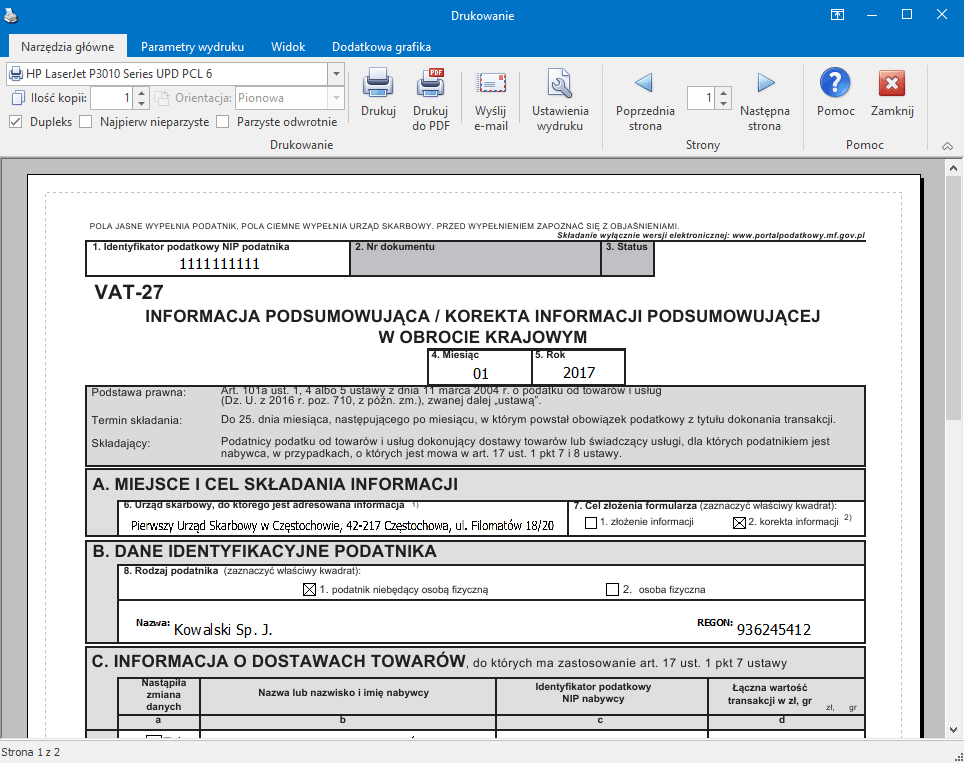Open the HP LaserJet printer dropdown
964x763 pixels.
click(335, 74)
